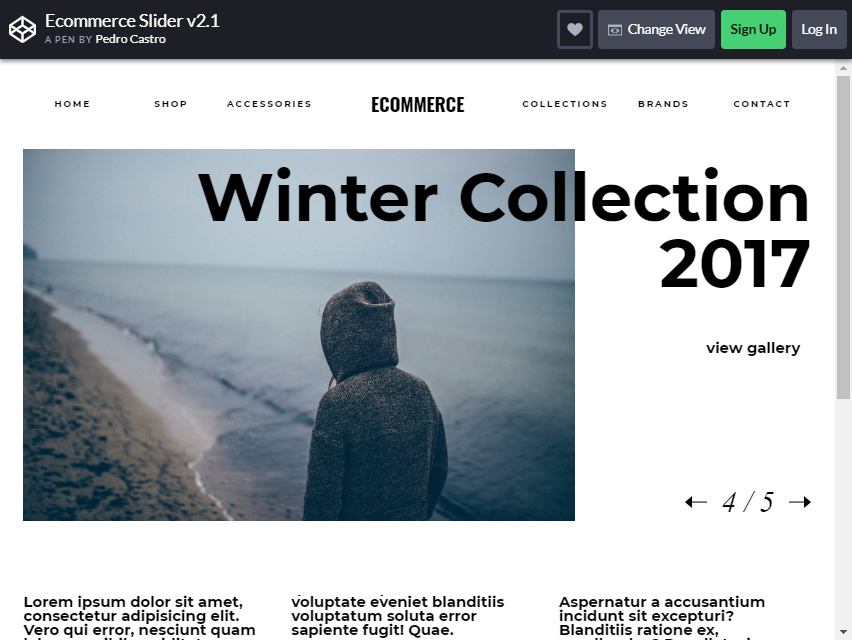Visit Pedro Castro's profile link

130,39
